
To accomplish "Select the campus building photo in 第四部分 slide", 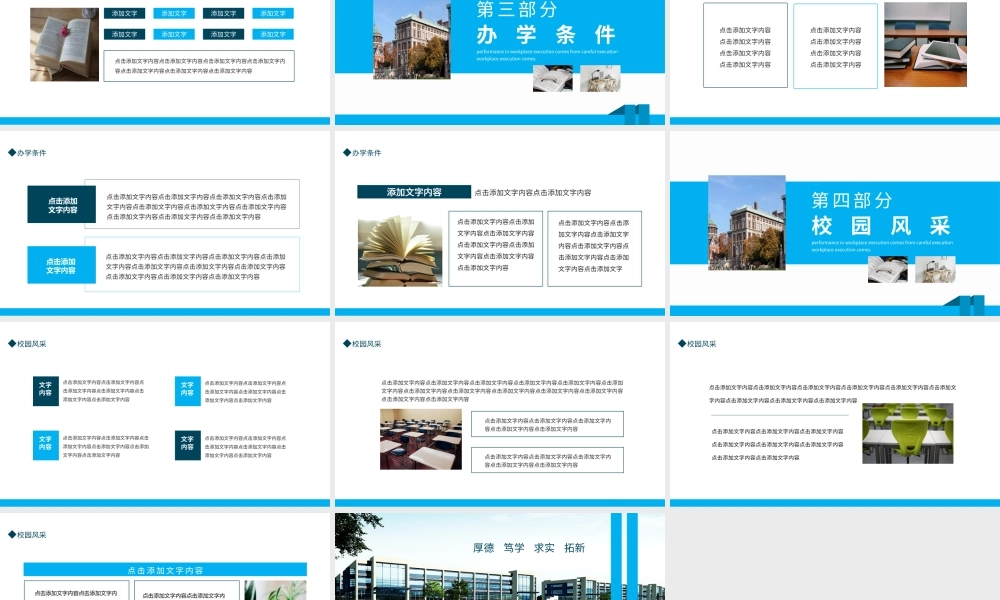I will pyautogui.click(x=747, y=222).
